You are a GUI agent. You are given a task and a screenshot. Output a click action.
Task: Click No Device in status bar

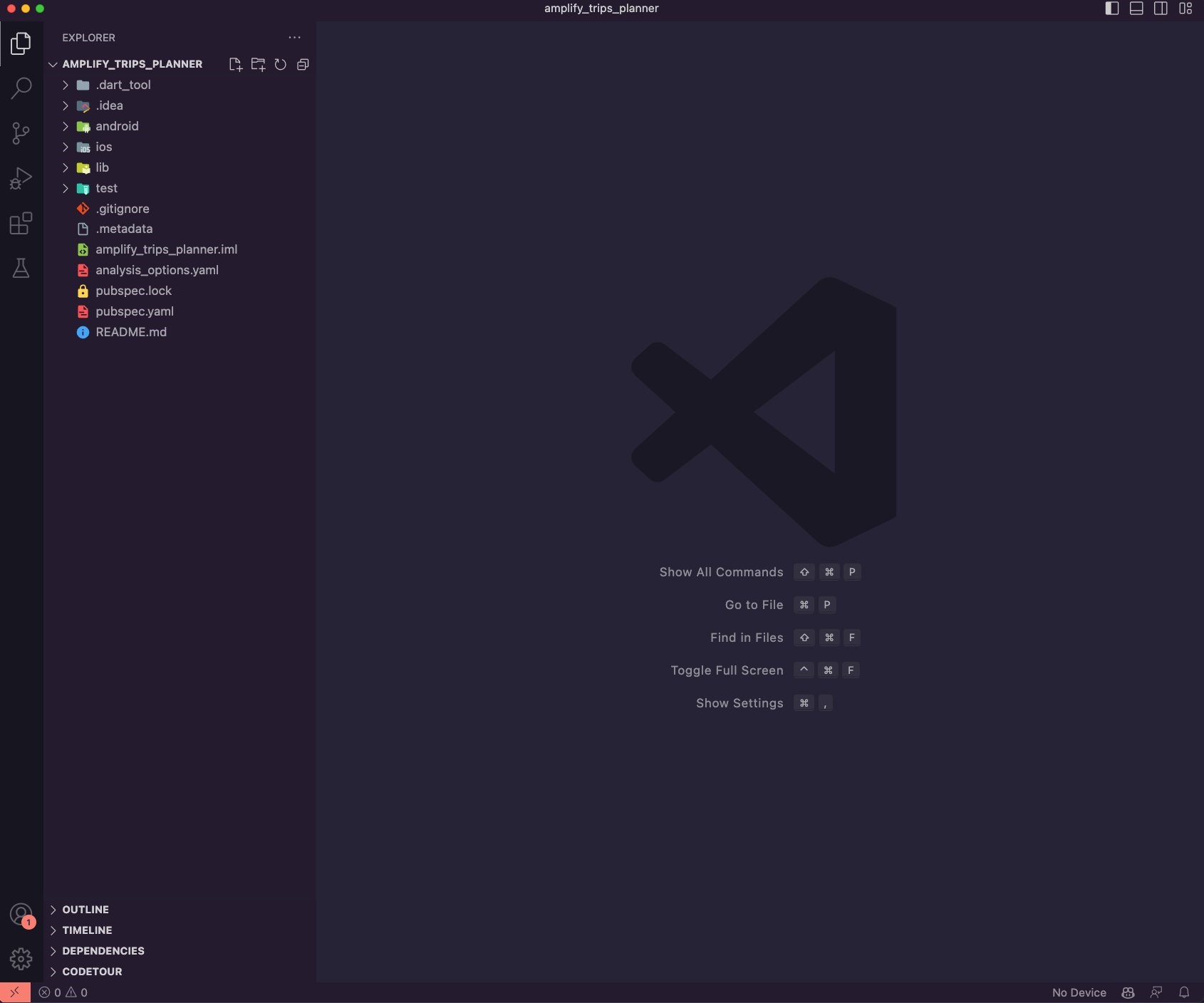[x=1079, y=992]
